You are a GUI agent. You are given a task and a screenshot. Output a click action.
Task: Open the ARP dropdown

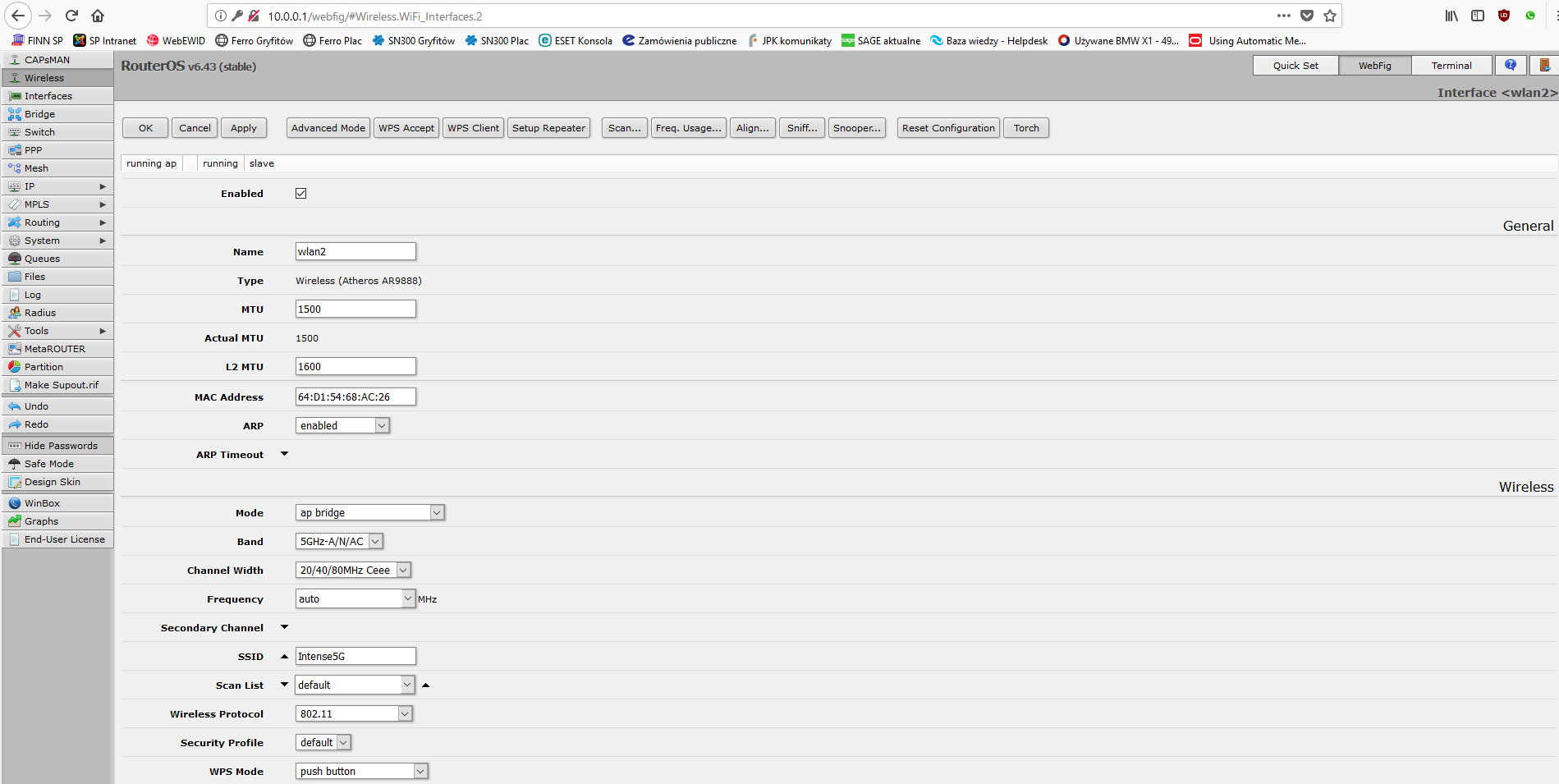coord(342,425)
